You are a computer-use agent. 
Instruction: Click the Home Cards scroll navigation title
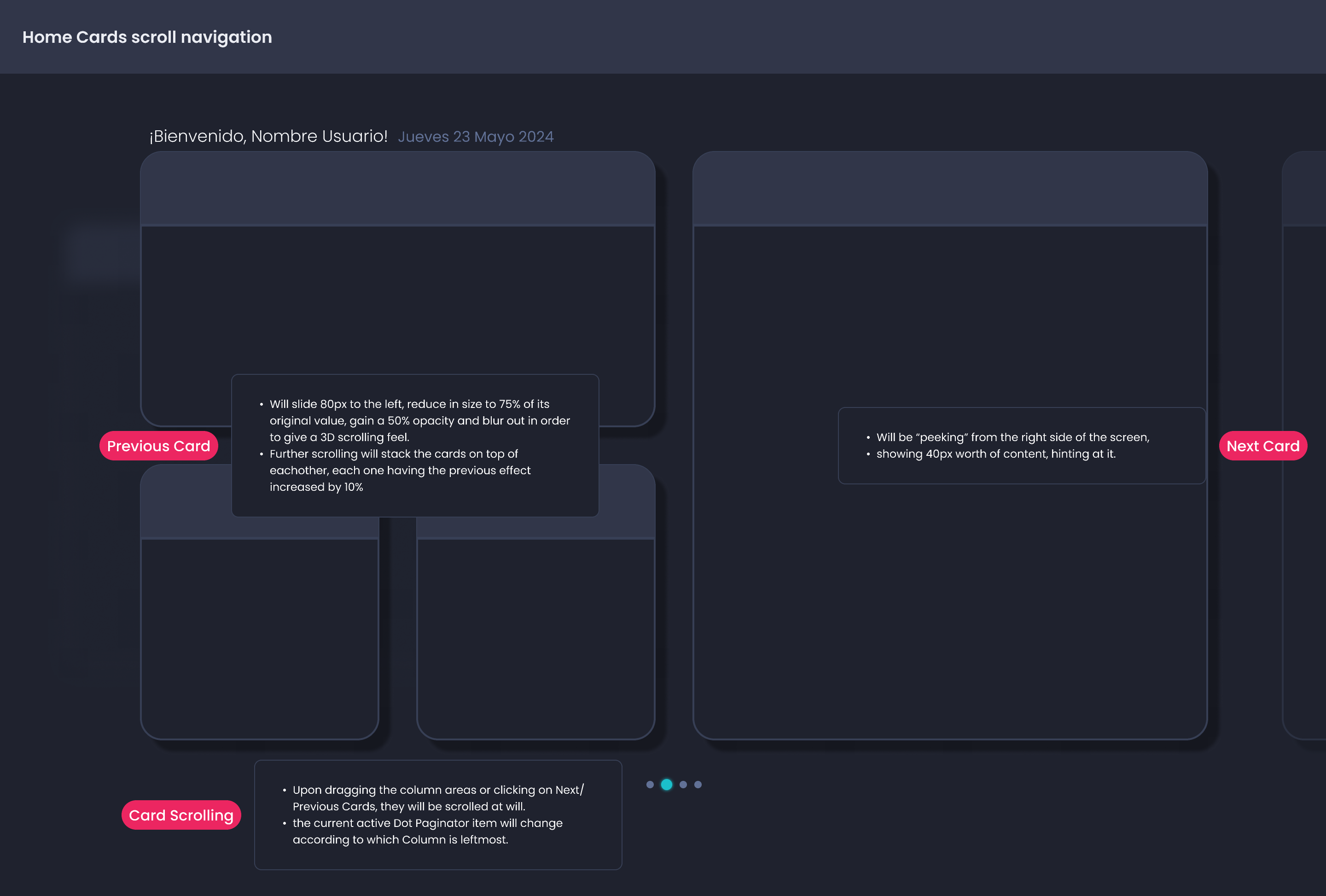[147, 37]
